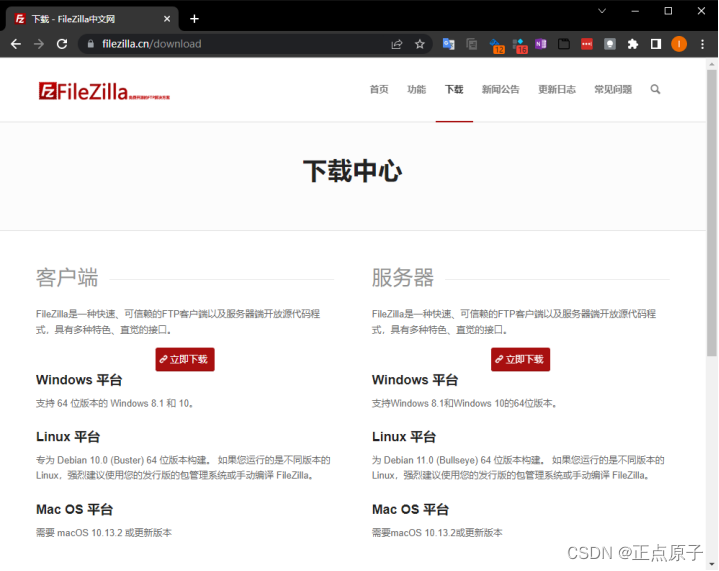Image resolution: width=719 pixels, height=571 pixels.
Task: Click the Debian 11.0 (Bullseye) description text
Action: click(x=518, y=468)
